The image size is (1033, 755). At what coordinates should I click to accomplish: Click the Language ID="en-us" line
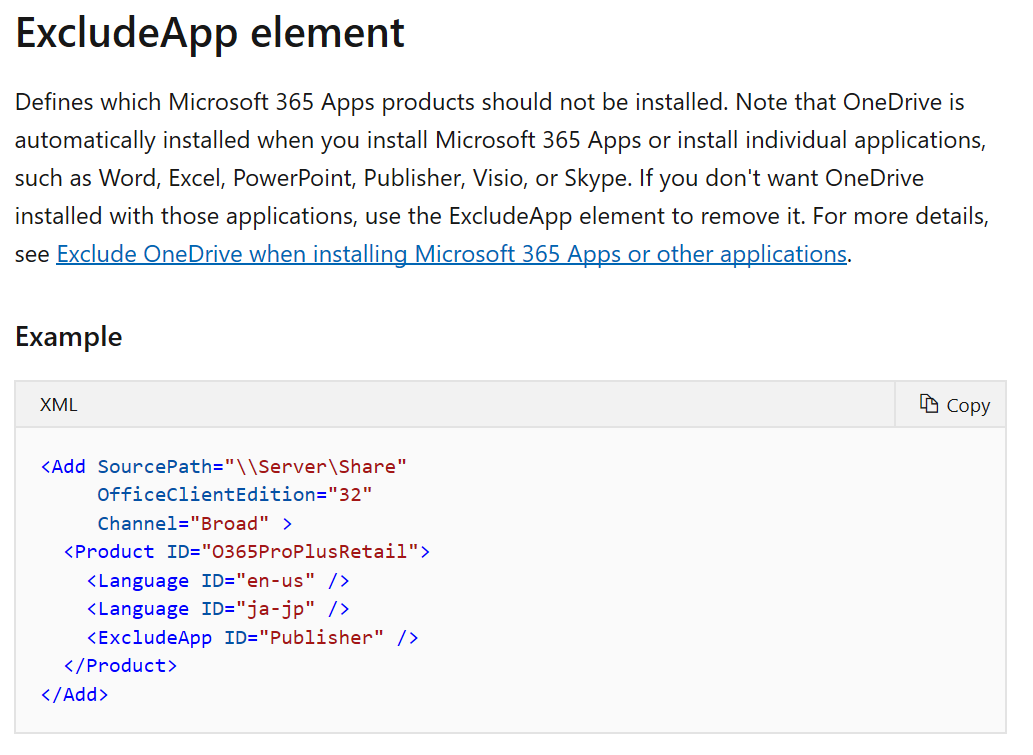click(218, 580)
